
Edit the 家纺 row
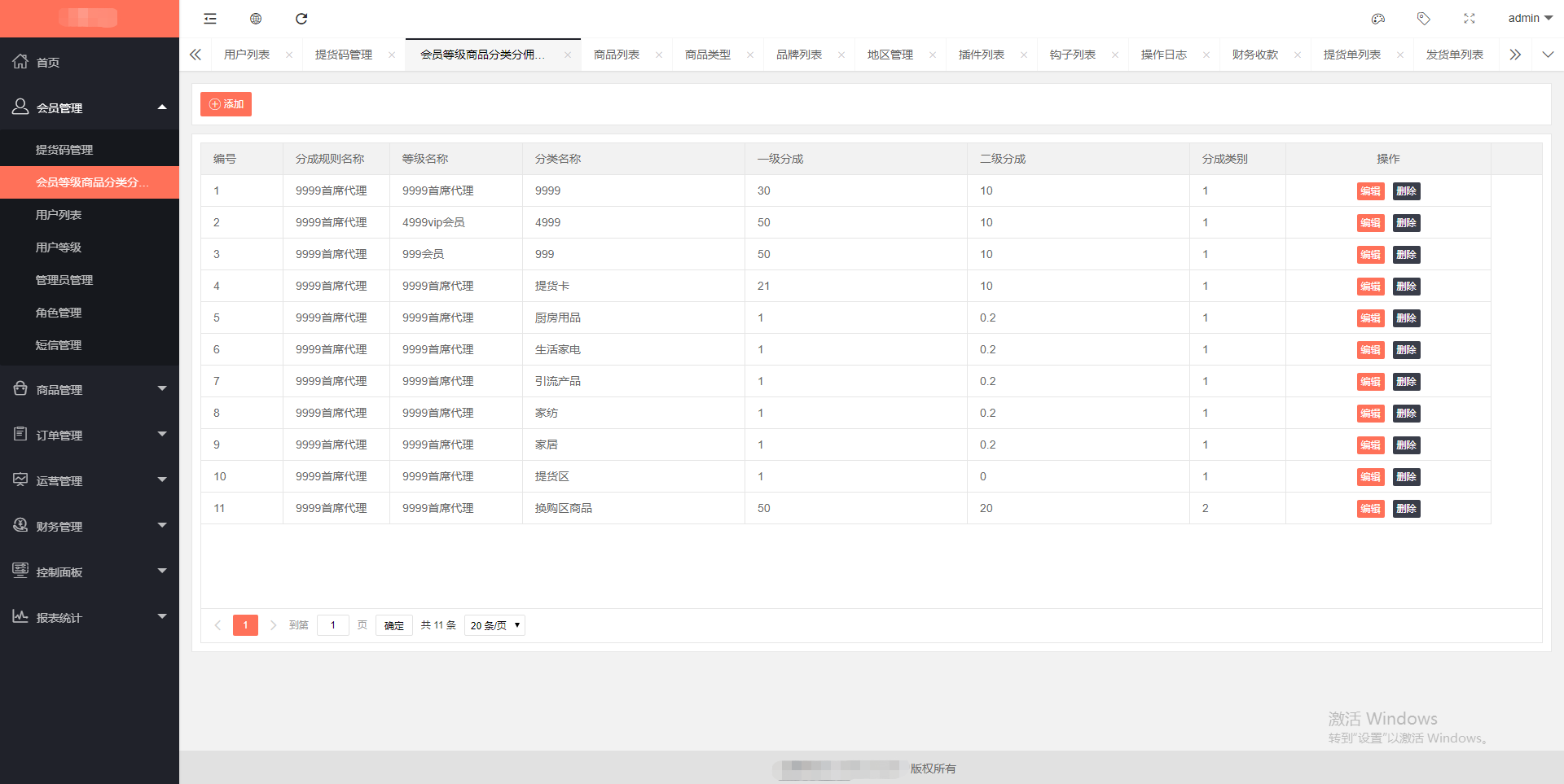[x=1371, y=414]
